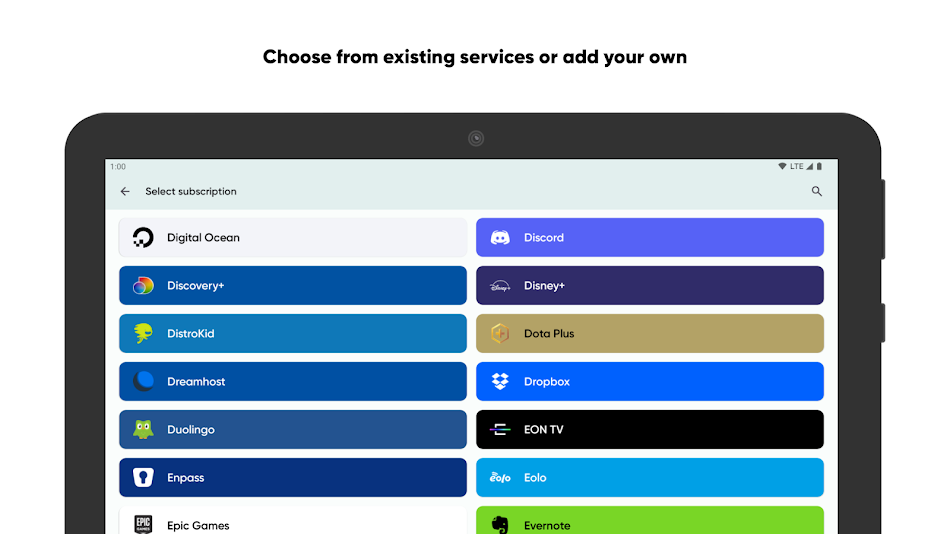The height and width of the screenshot is (534, 950).
Task: Click the Duolingo owl icon
Action: [143, 429]
